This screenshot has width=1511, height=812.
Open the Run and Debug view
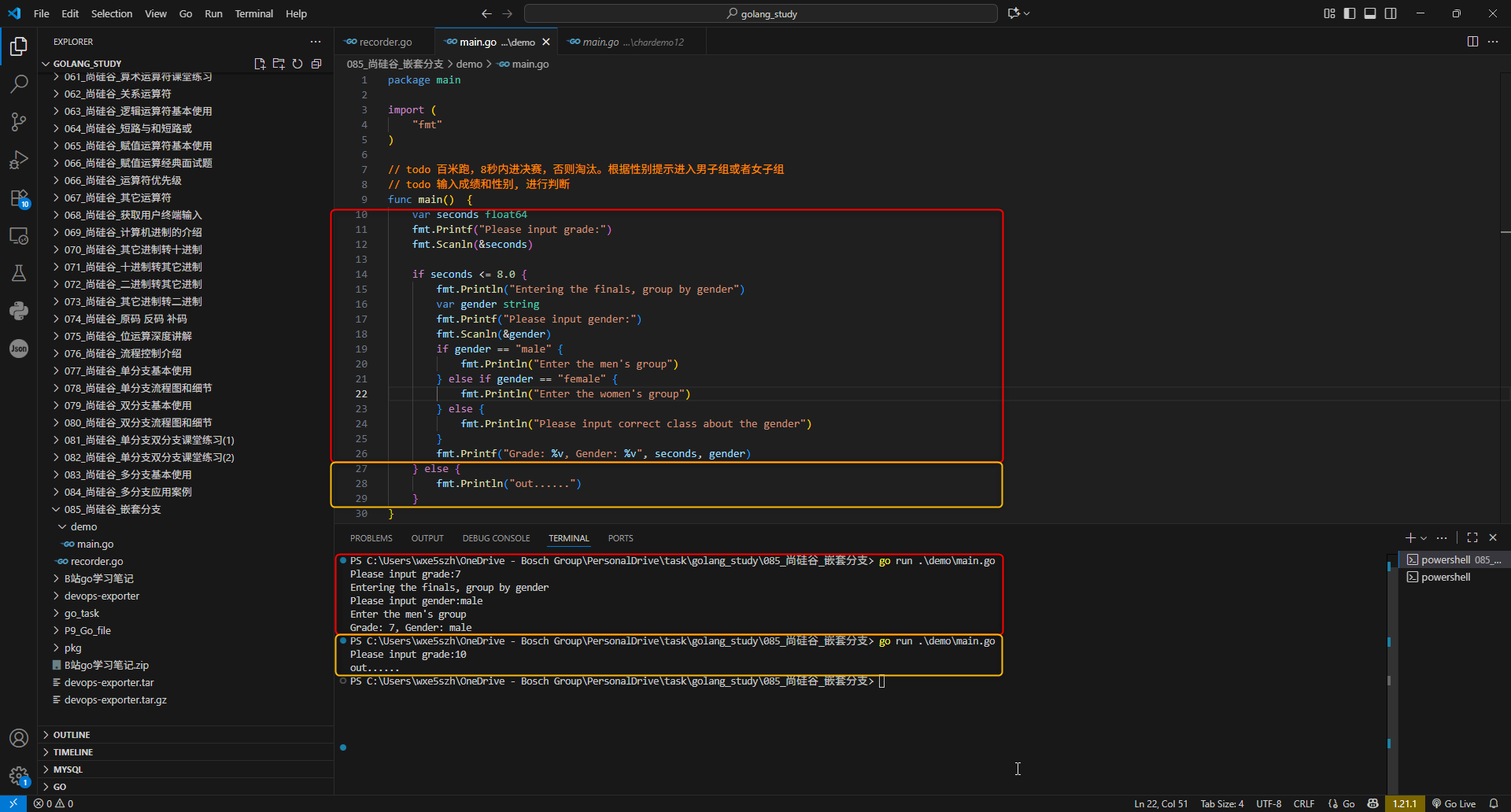pos(19,160)
